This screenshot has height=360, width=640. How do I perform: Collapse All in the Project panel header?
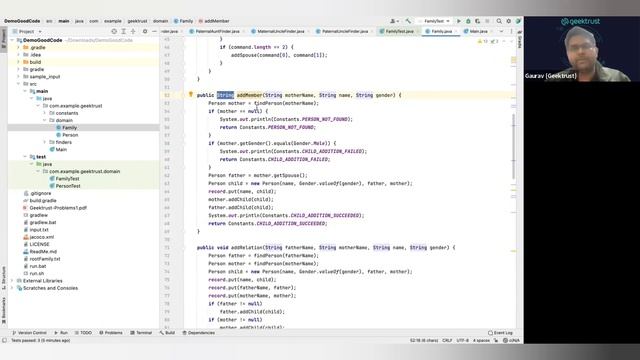tap(133, 31)
